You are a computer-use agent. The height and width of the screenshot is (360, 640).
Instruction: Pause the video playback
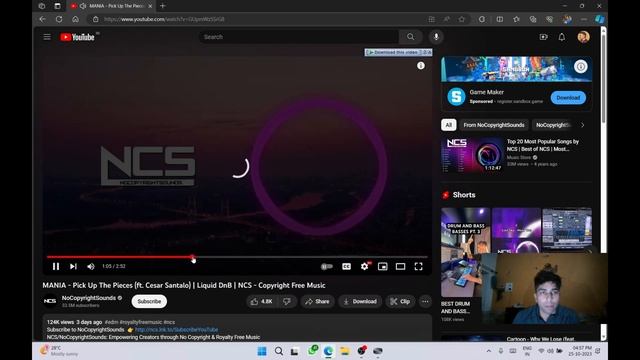coord(56,267)
